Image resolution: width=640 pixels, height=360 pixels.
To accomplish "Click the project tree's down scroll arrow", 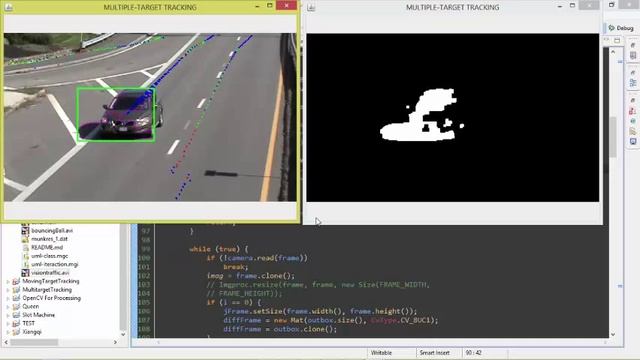I will pyautogui.click(x=123, y=334).
